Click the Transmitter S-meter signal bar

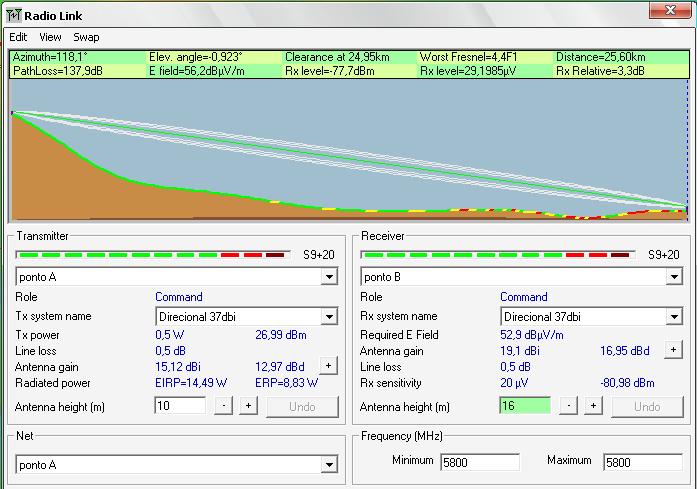153,255
